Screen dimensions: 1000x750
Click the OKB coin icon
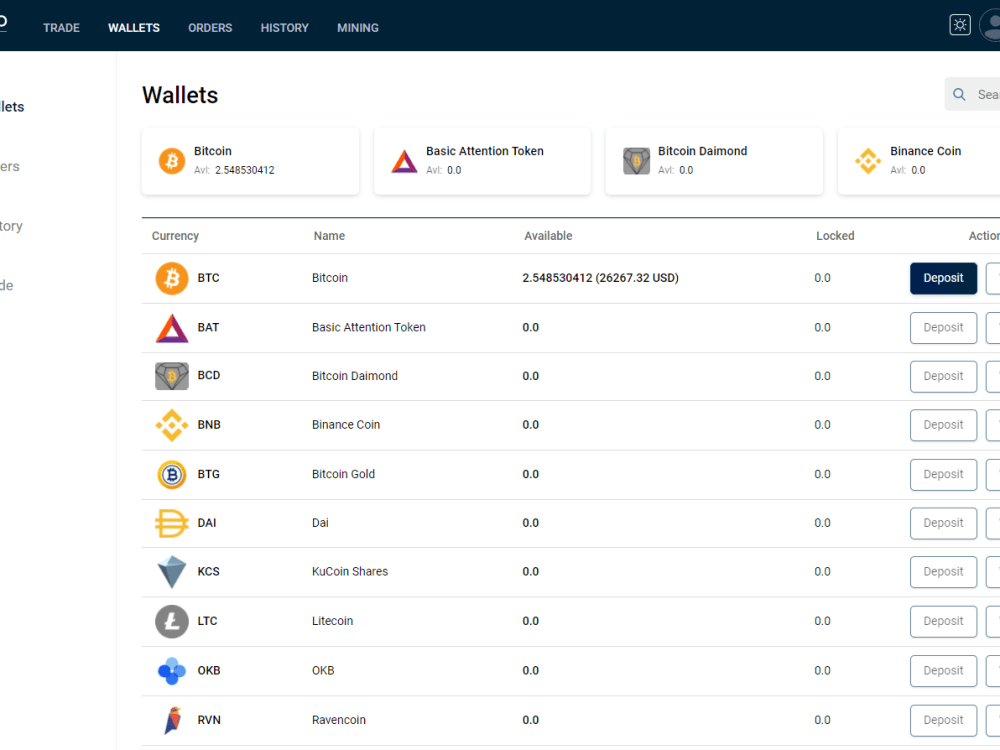pyautogui.click(x=172, y=671)
